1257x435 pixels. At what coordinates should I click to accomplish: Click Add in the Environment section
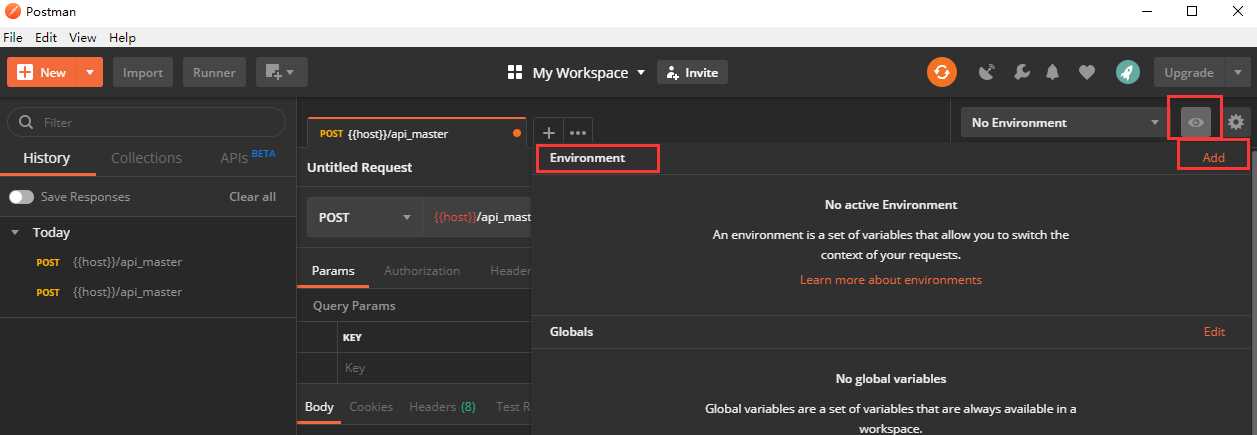(x=1213, y=158)
